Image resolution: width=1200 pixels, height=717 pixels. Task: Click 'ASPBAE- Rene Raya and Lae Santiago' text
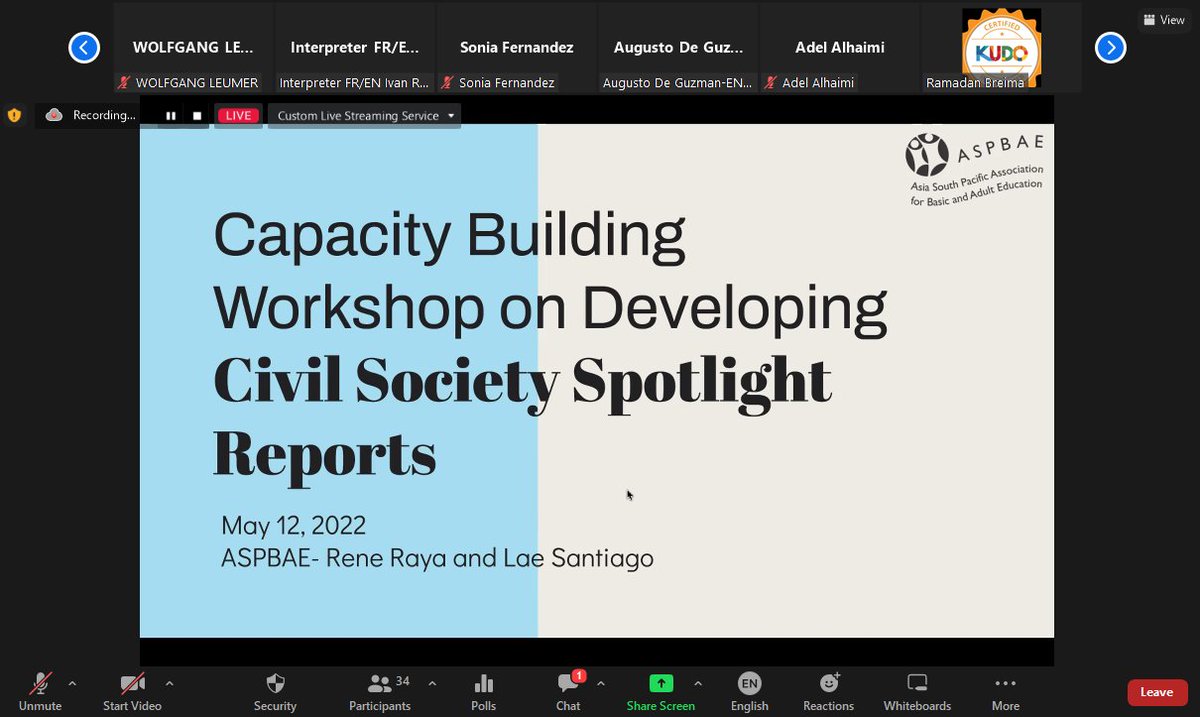pos(437,558)
